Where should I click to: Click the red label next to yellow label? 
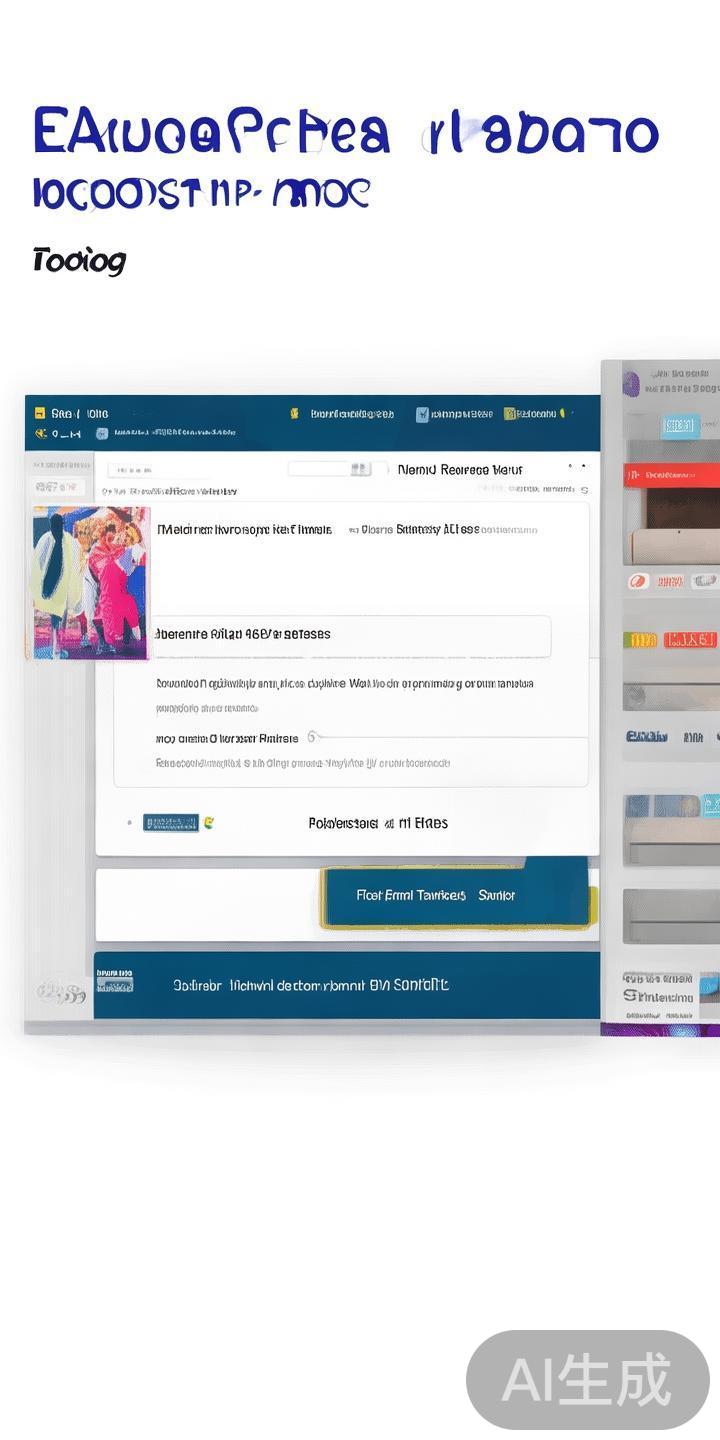pos(691,640)
